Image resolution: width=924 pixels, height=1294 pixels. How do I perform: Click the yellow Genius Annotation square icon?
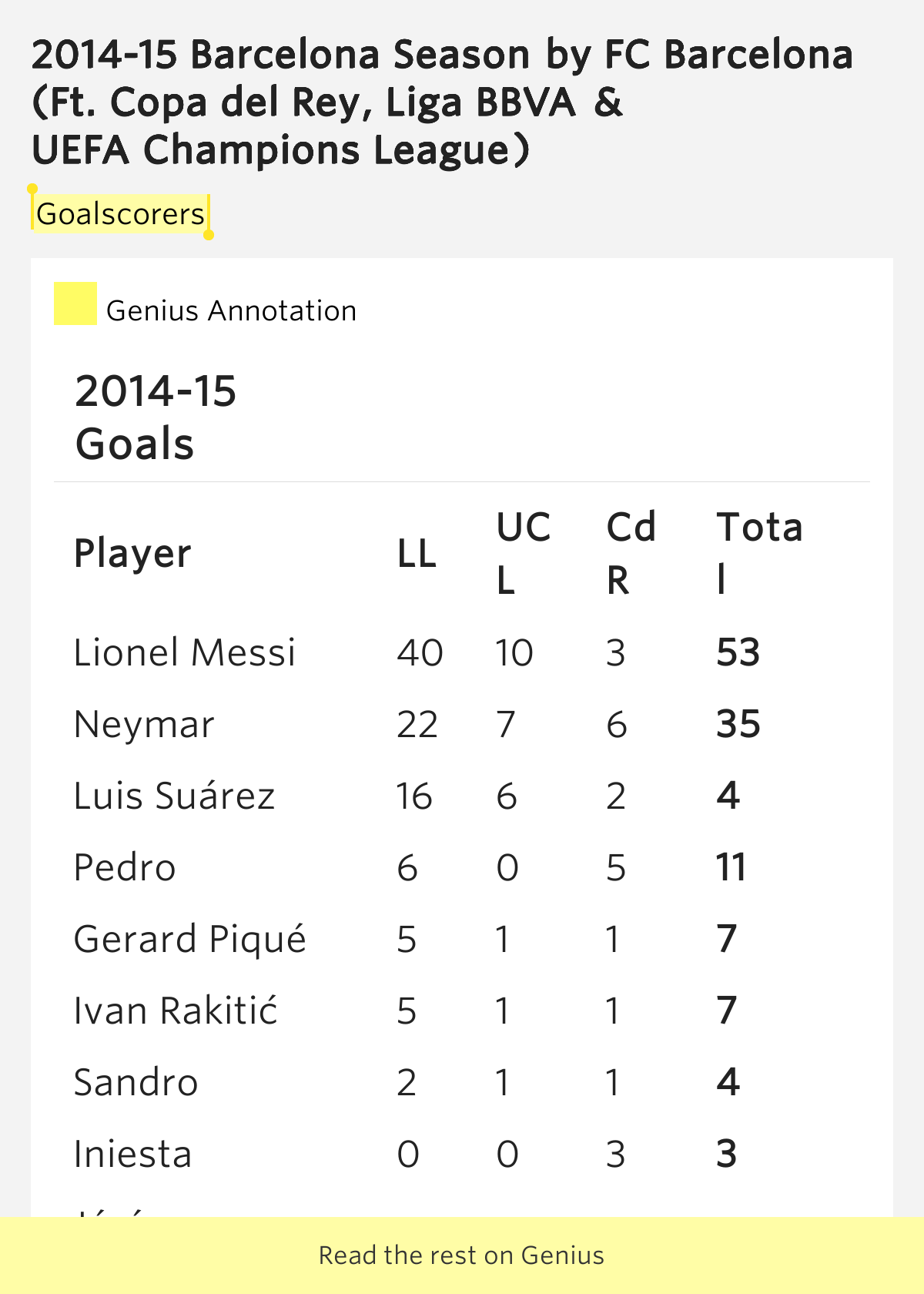pos(75,303)
